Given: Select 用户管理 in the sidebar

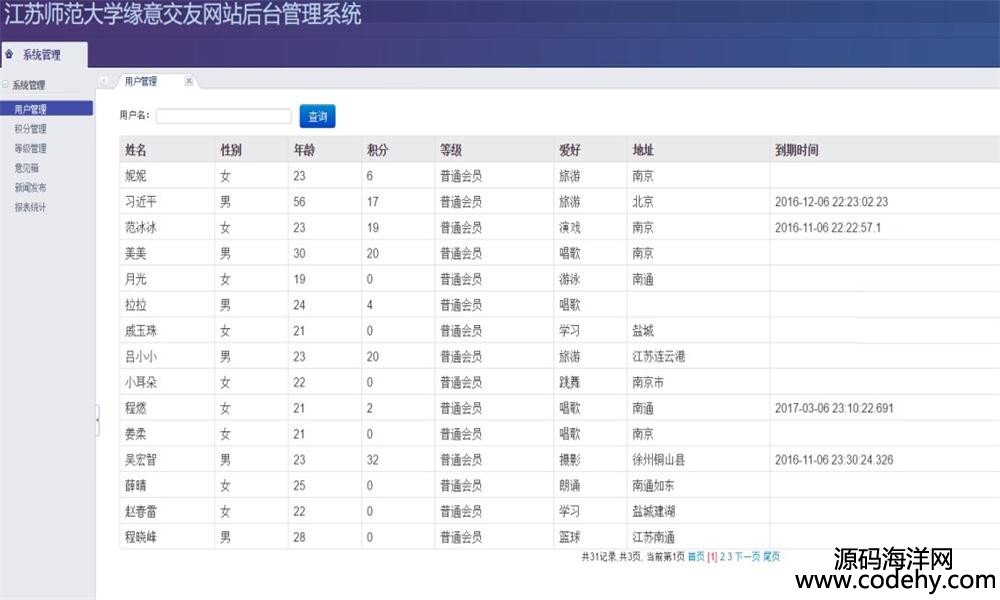Looking at the screenshot, I should pyautogui.click(x=47, y=109).
